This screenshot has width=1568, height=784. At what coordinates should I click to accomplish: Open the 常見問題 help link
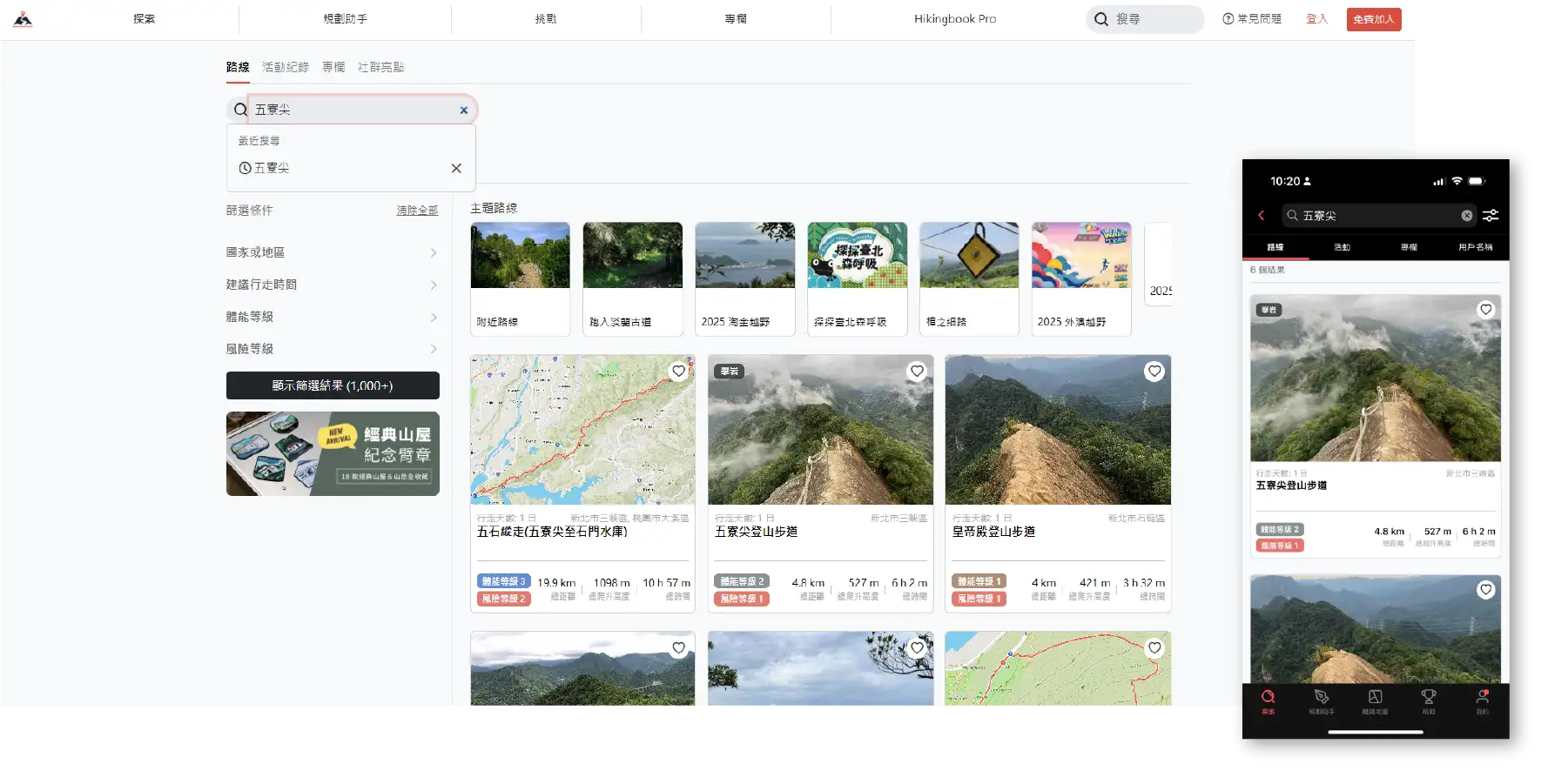1252,19
